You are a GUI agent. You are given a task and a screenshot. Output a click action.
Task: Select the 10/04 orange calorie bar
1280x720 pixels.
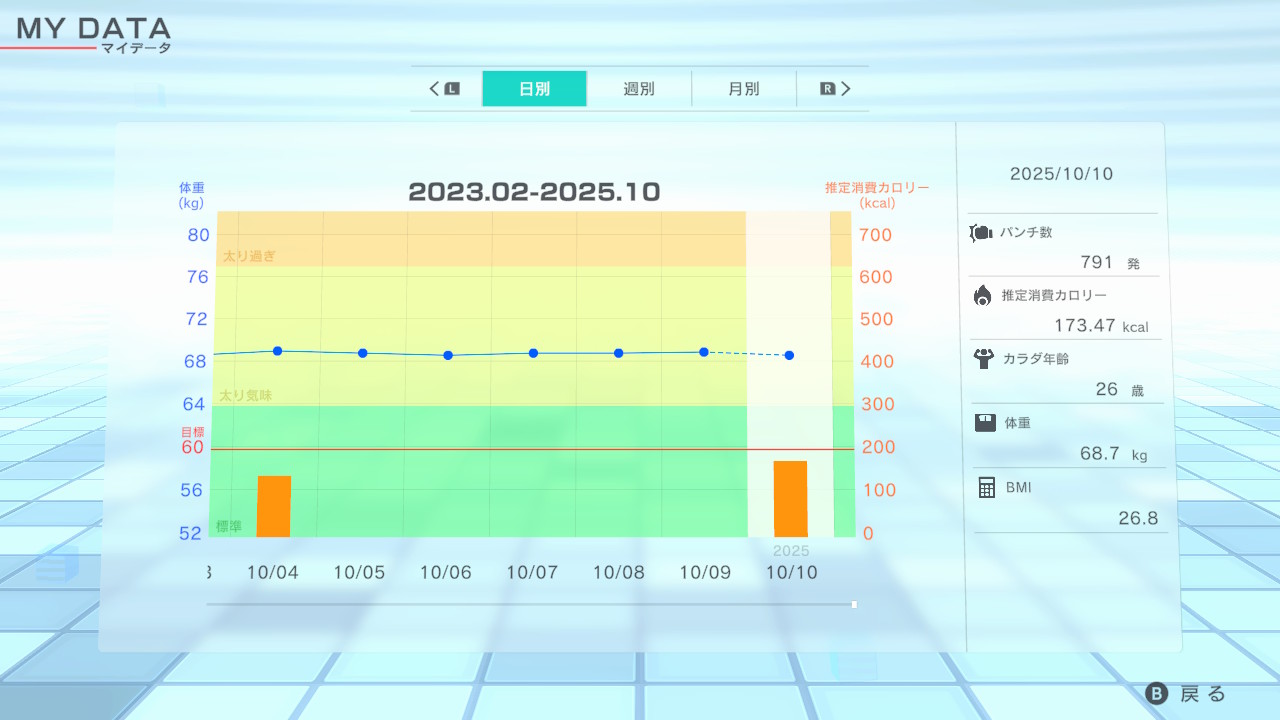click(x=274, y=506)
